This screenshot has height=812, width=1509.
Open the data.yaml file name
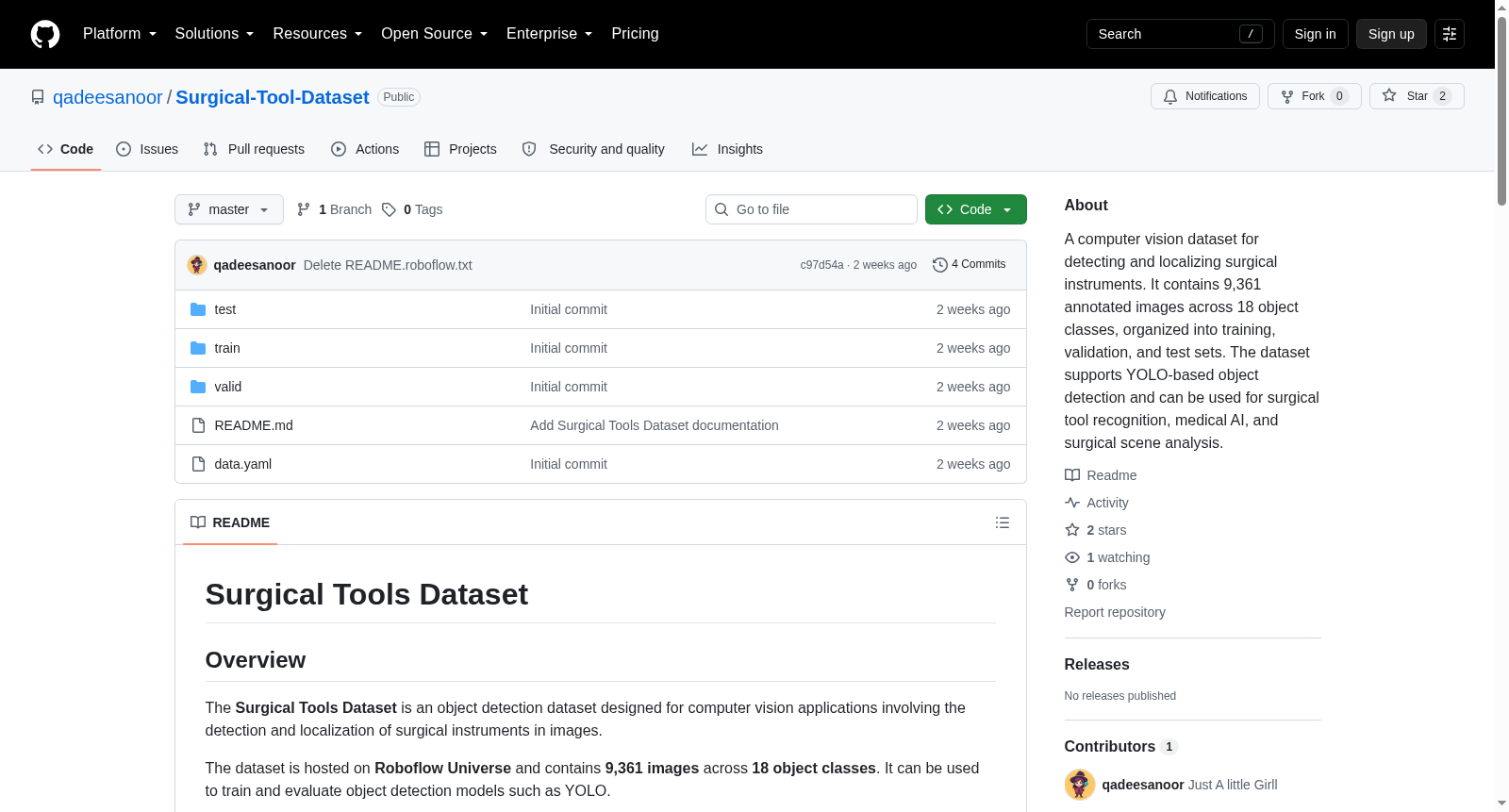(243, 464)
